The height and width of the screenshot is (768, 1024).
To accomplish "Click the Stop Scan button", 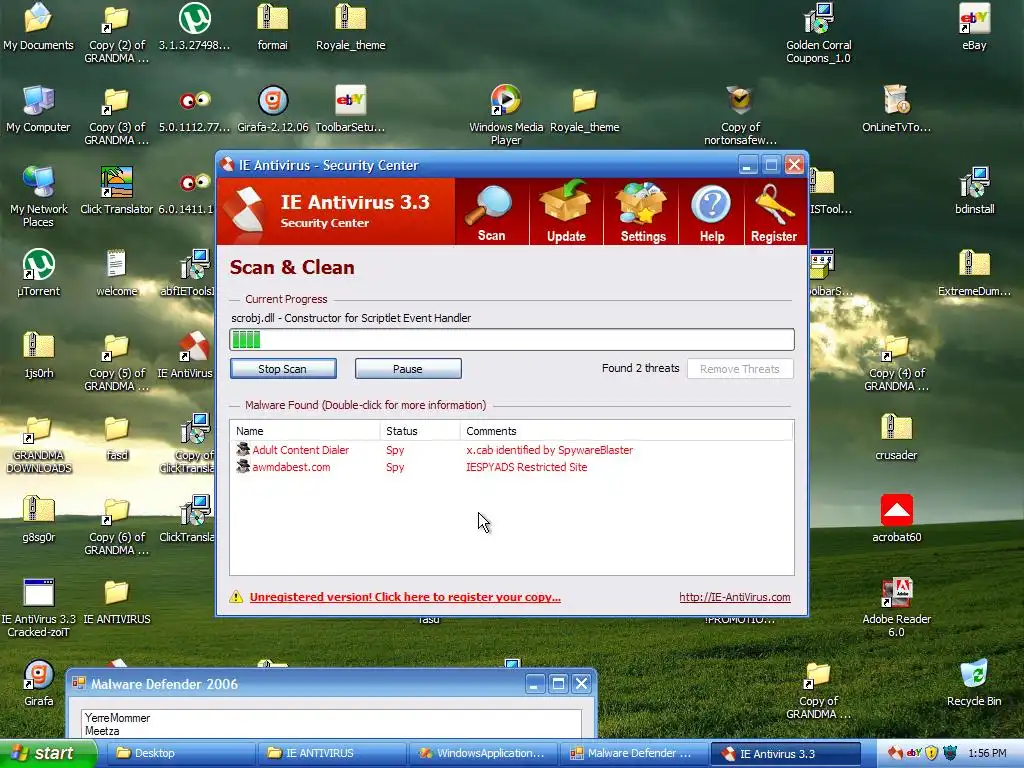I will point(283,368).
